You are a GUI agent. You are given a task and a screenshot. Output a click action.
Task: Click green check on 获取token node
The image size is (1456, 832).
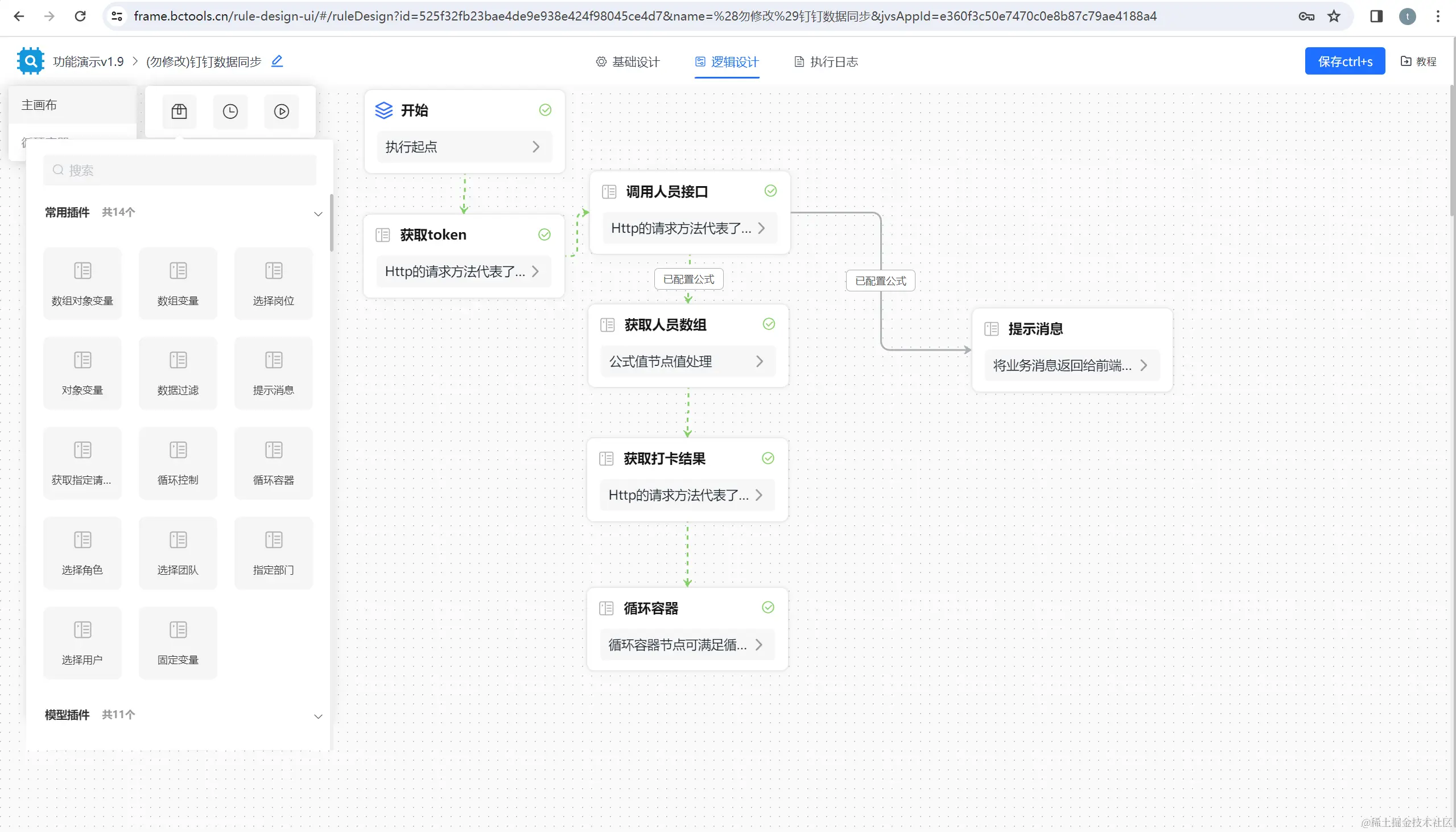545,234
